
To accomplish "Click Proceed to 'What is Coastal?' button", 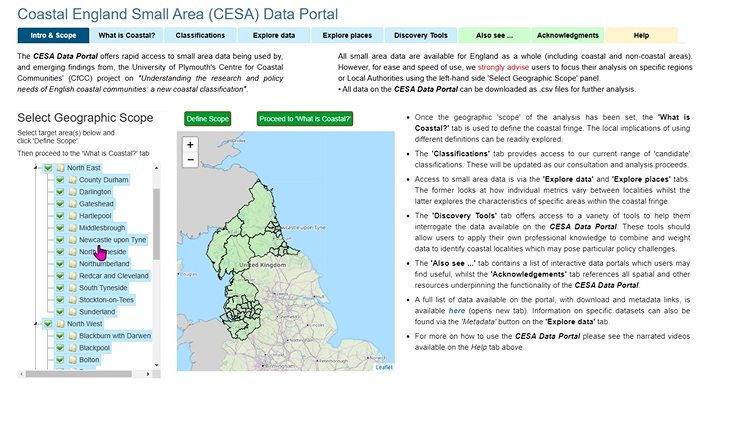I will pyautogui.click(x=305, y=119).
